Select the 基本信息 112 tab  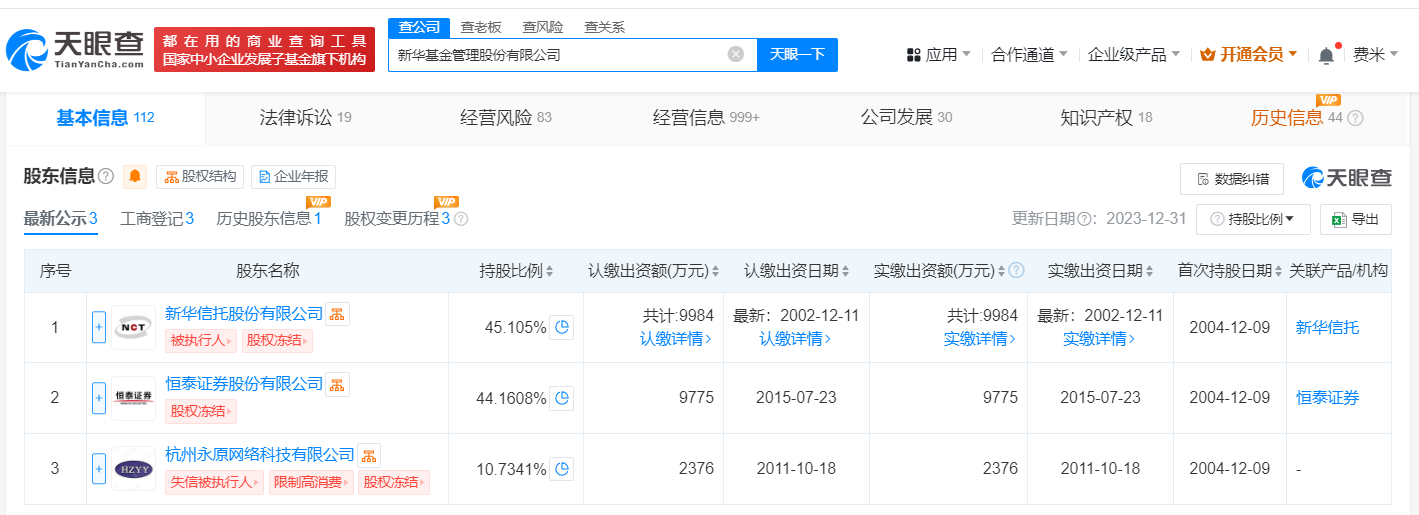pyautogui.click(x=105, y=118)
